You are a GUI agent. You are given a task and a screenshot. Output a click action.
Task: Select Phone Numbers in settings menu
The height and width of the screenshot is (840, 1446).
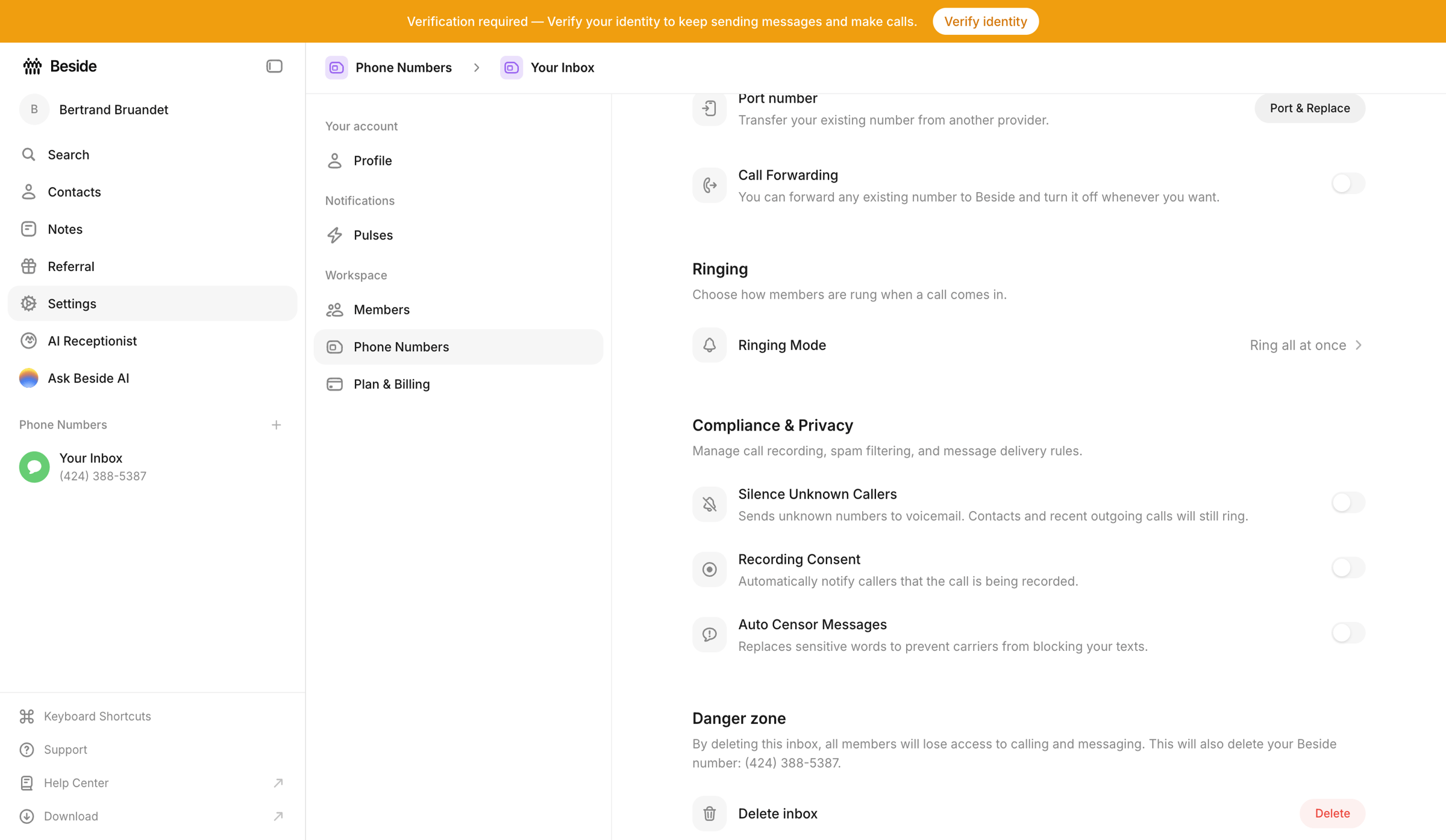pos(459,347)
